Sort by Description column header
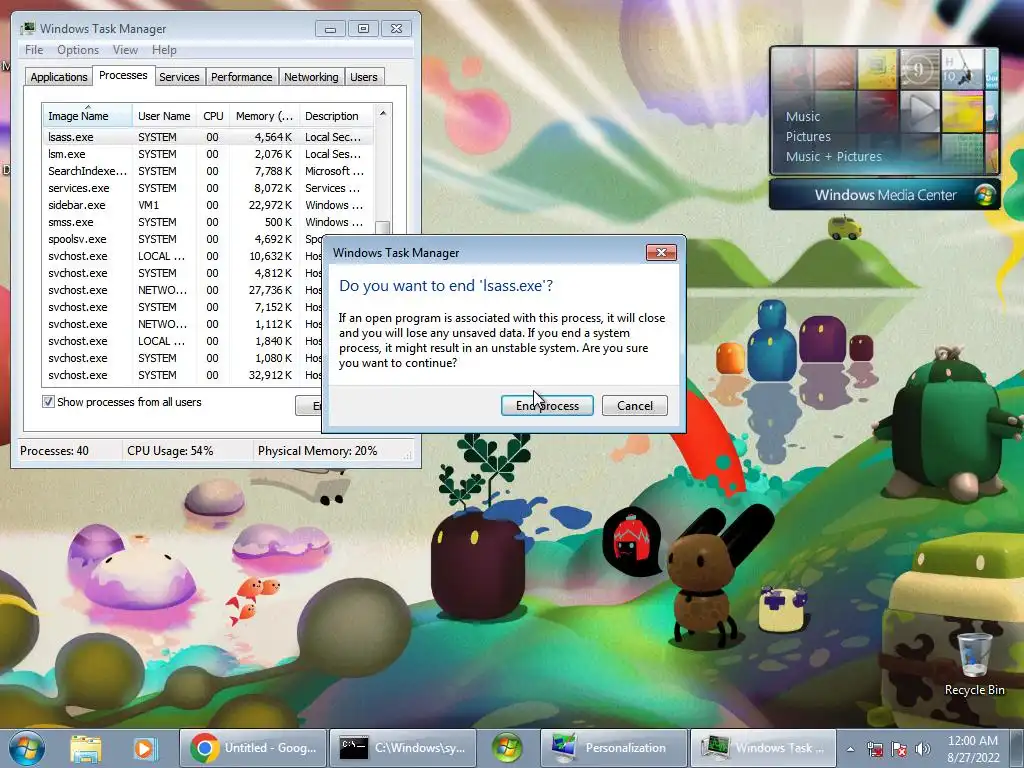 coord(336,116)
